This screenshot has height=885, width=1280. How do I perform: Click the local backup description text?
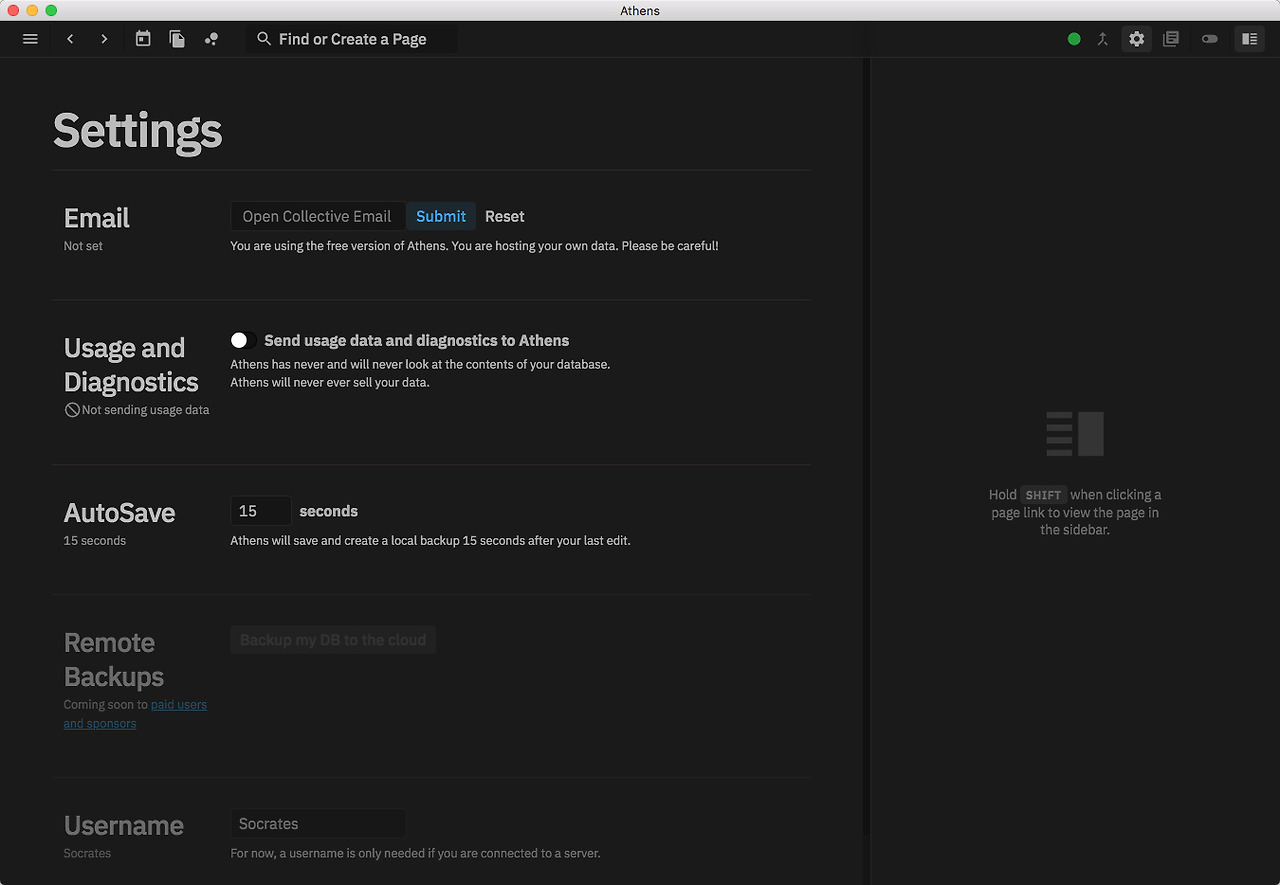431,541
